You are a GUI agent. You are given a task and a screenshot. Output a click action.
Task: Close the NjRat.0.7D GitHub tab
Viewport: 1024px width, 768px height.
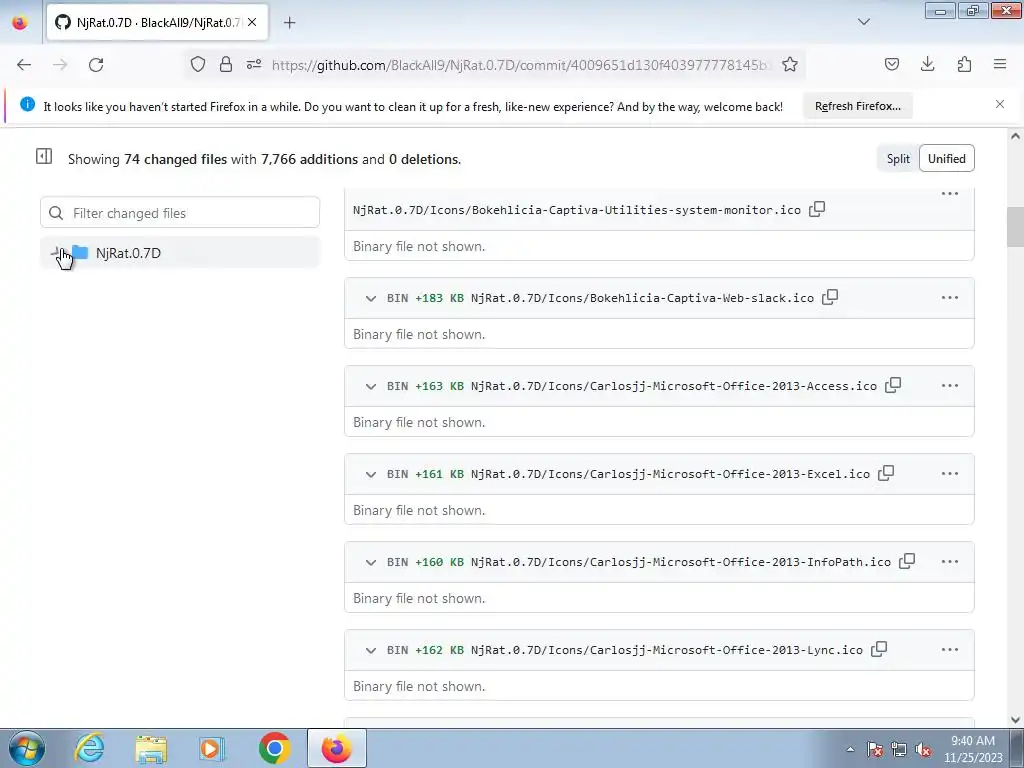(x=252, y=22)
